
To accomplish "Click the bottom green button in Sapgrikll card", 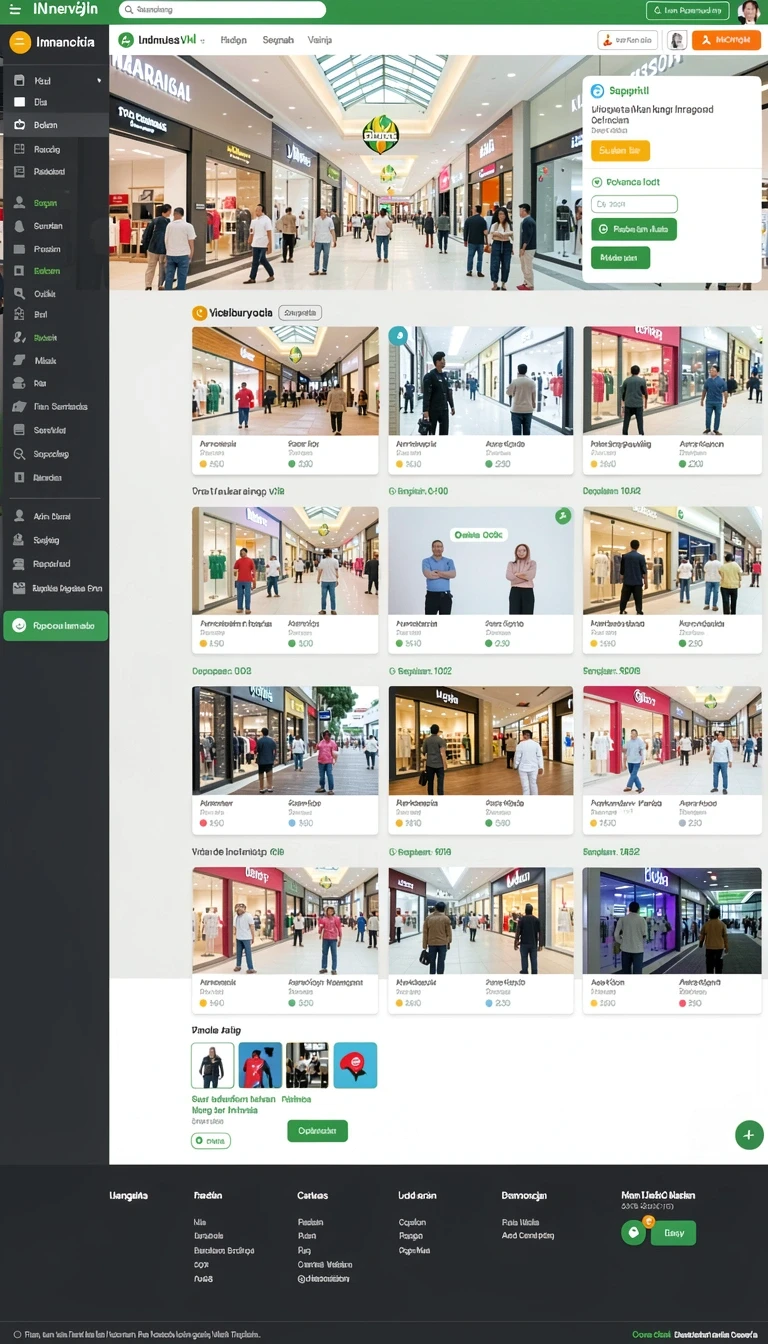I will pyautogui.click(x=620, y=258).
